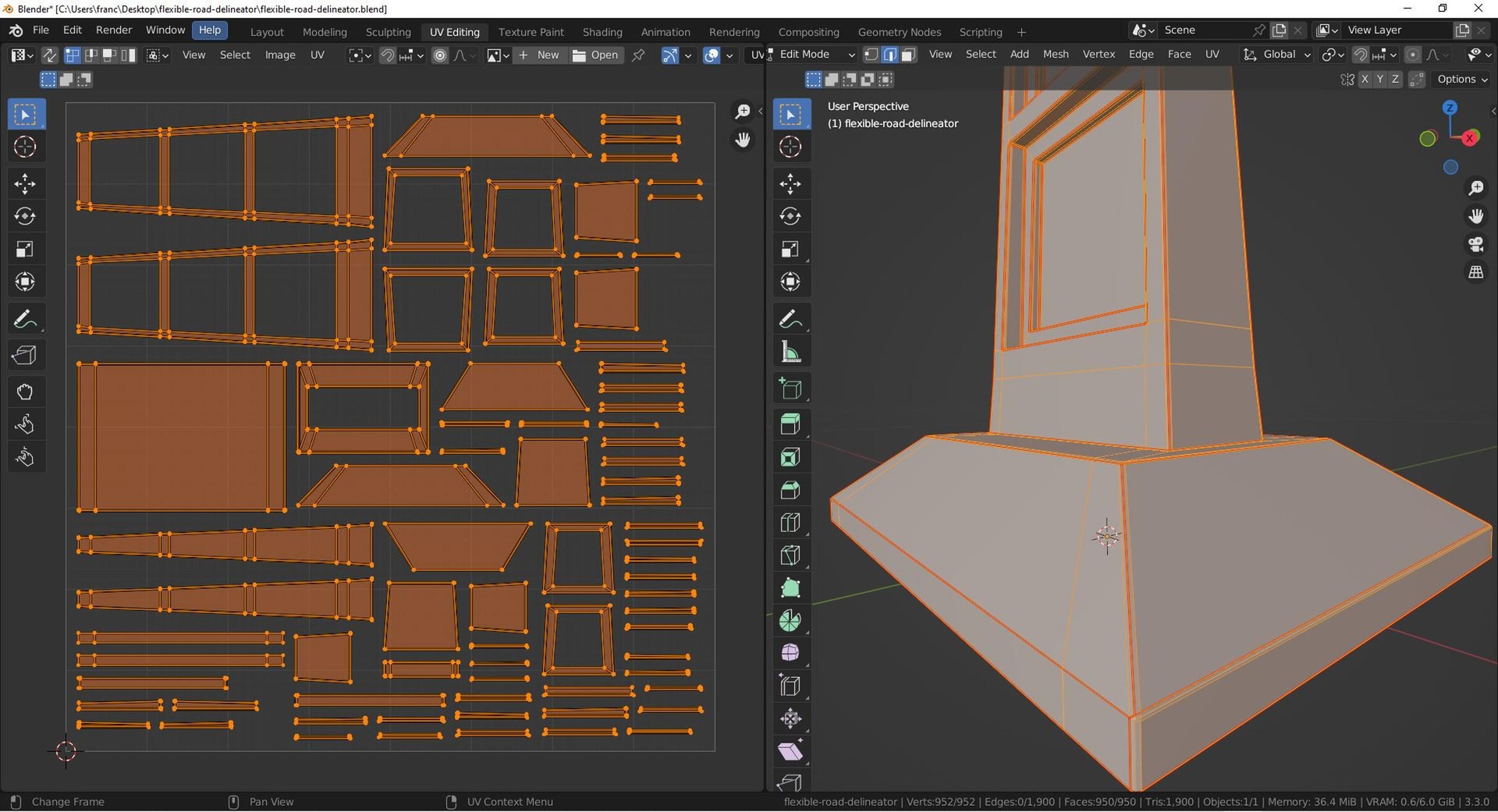Expand the Options dropdown in viewport
This screenshot has height=812, width=1498.
coord(1462,80)
